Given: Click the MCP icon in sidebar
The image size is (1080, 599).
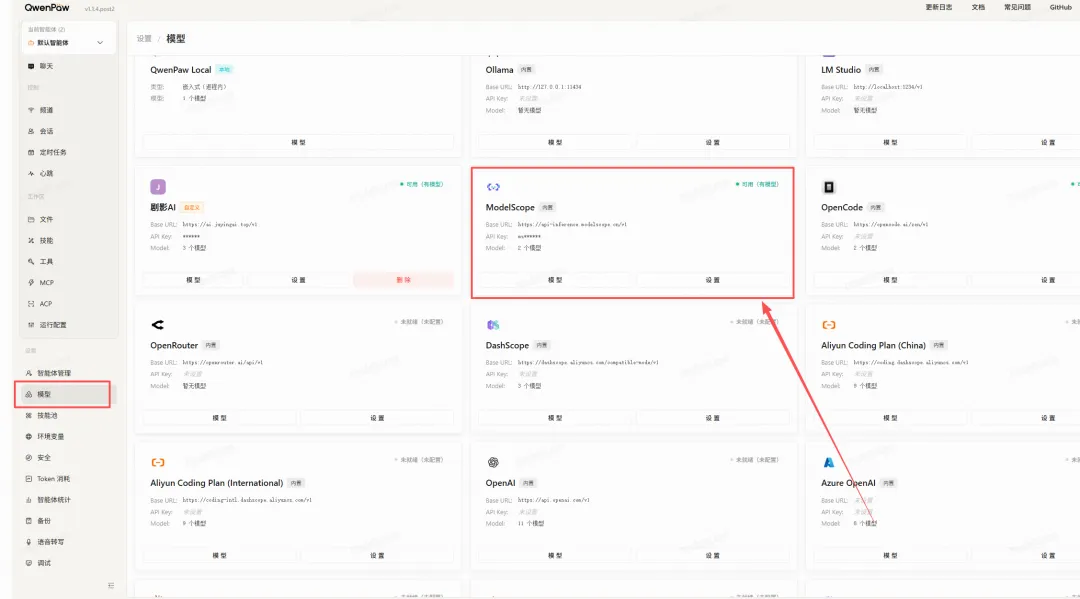Looking at the screenshot, I should pos(31,282).
